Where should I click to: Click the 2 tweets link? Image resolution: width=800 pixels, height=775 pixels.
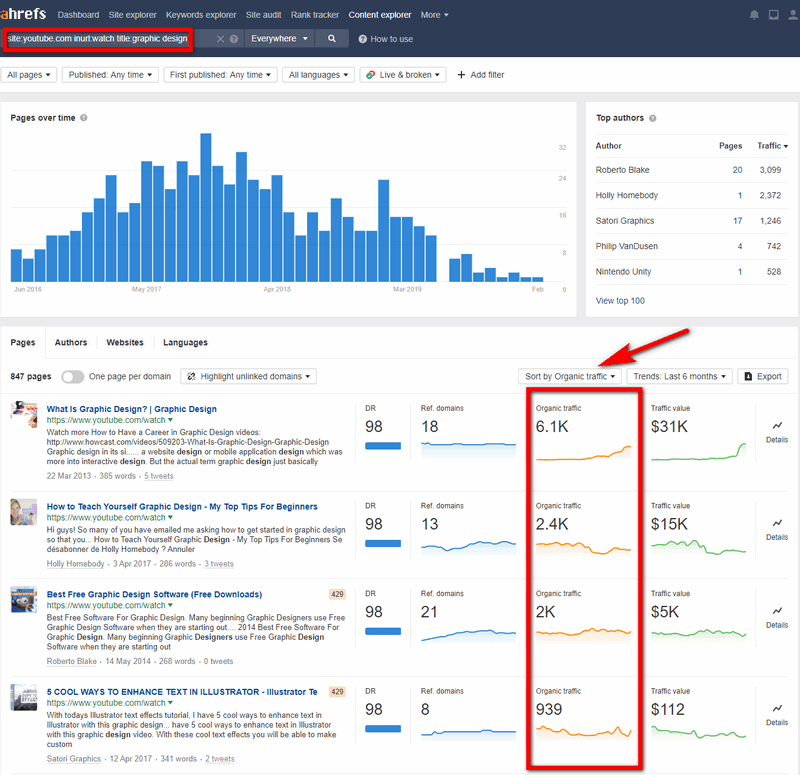(x=220, y=759)
